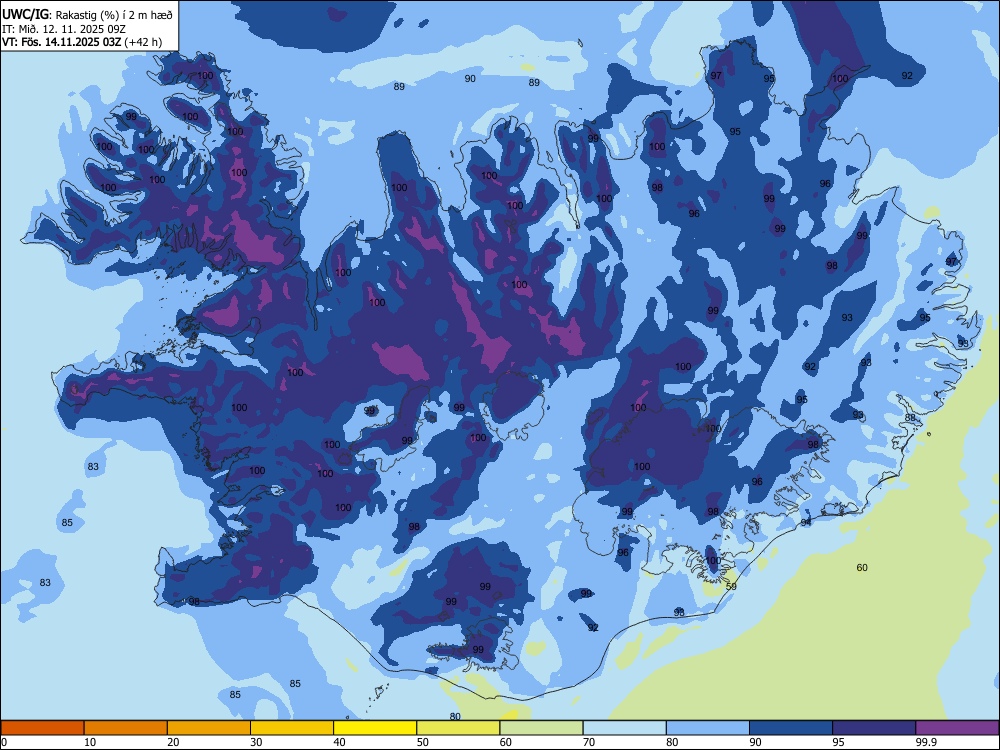Click the bright yellow 40–50 legend swatch
Screen dimensions: 1000x750
point(375,728)
